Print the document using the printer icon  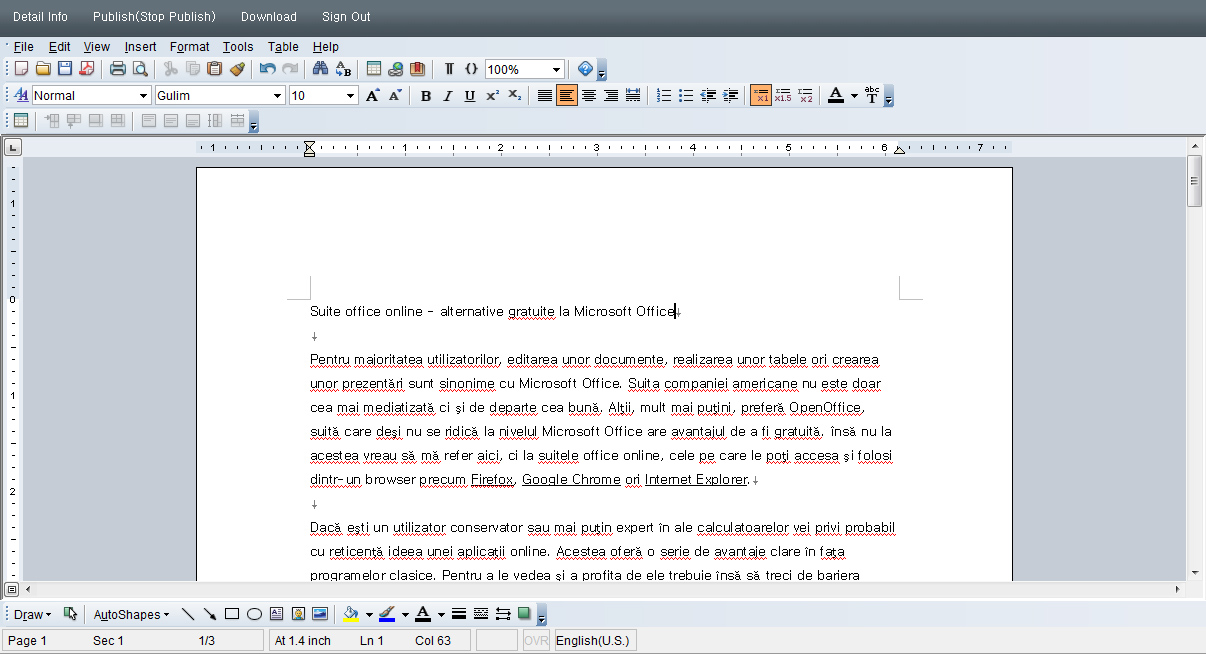pyautogui.click(x=118, y=69)
